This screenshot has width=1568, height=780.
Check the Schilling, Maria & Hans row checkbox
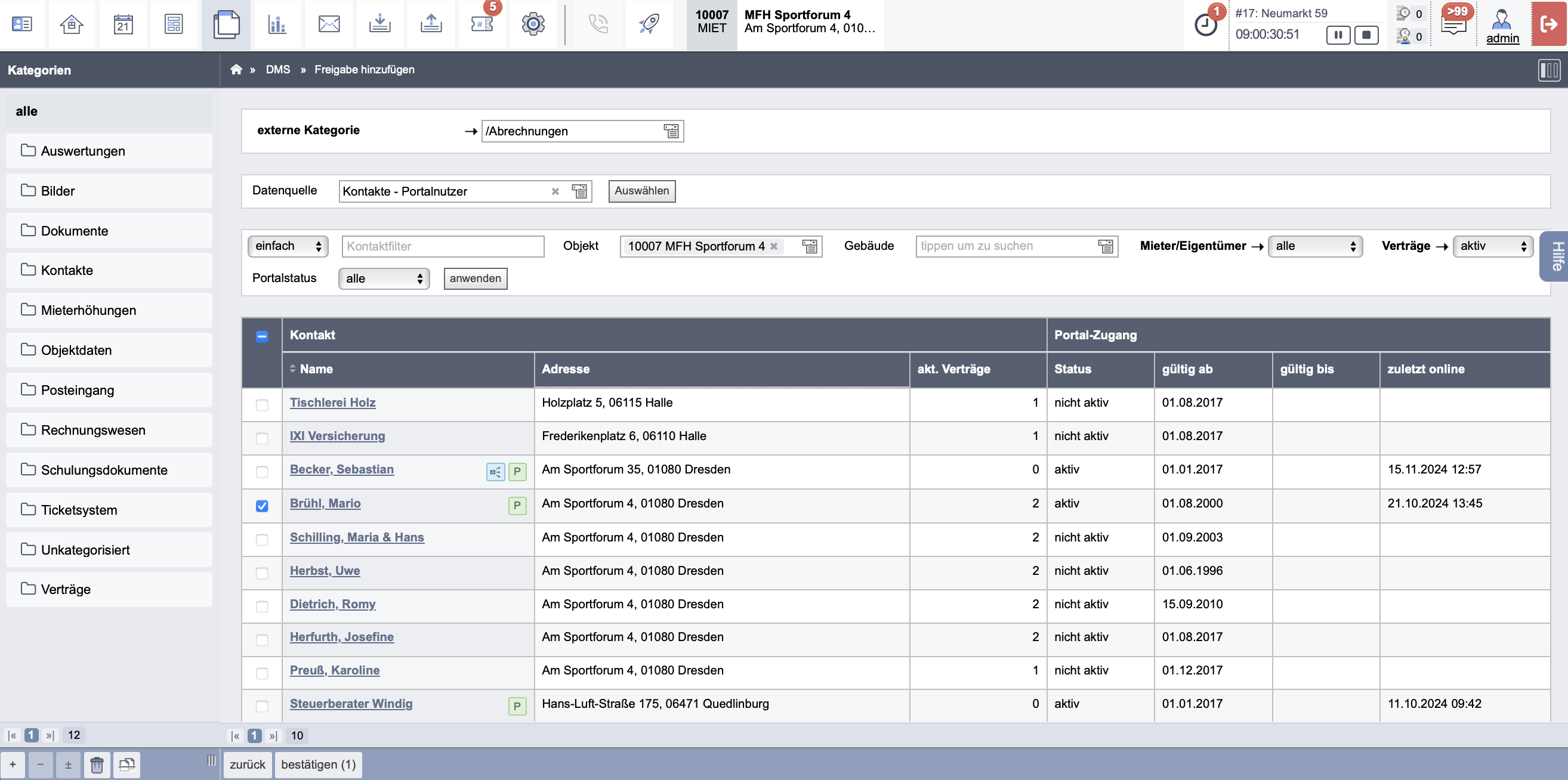pos(262,540)
